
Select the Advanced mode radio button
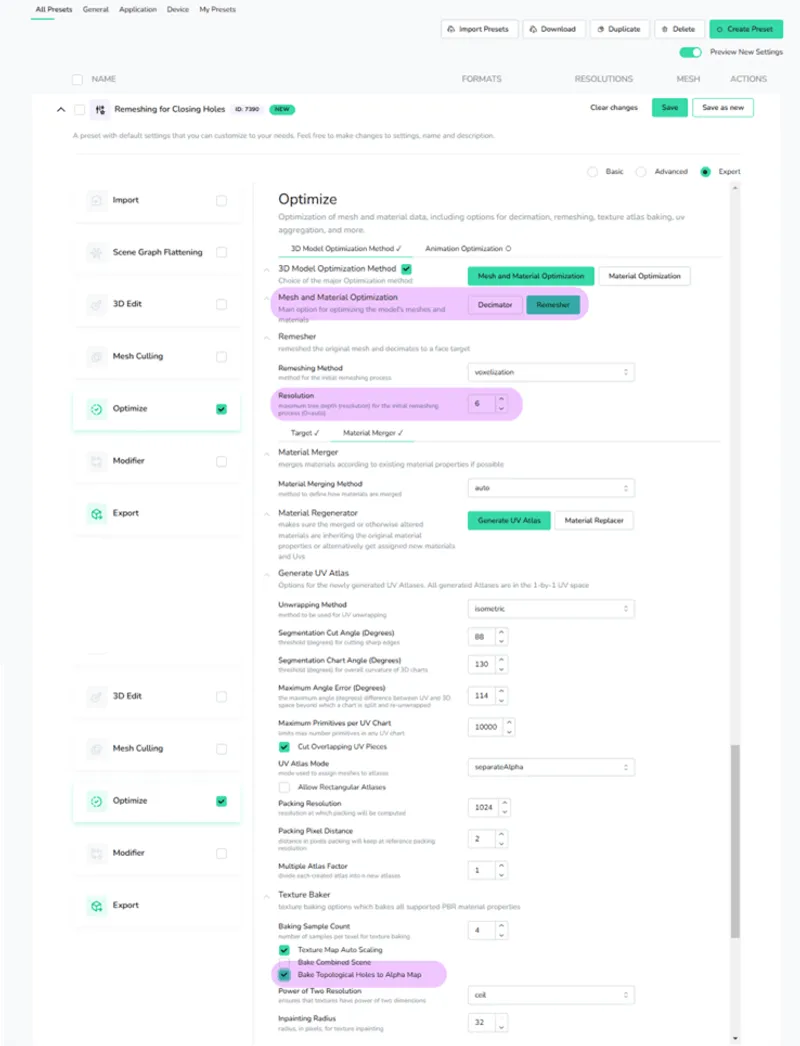pyautogui.click(x=641, y=172)
